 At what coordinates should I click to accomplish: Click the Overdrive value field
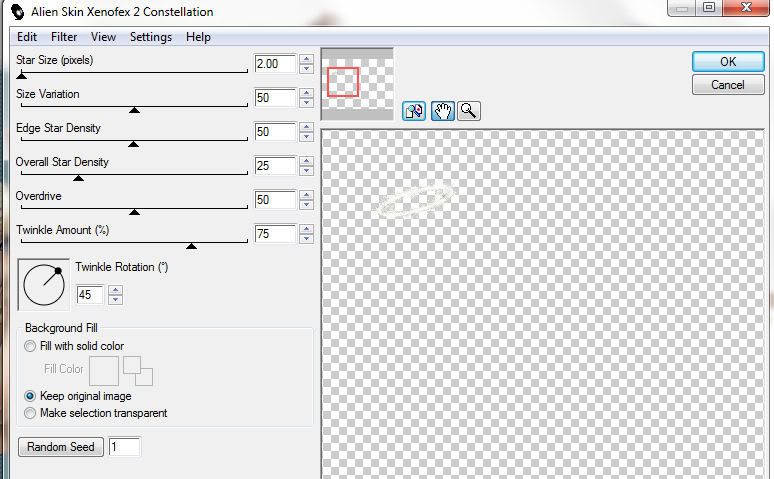275,200
